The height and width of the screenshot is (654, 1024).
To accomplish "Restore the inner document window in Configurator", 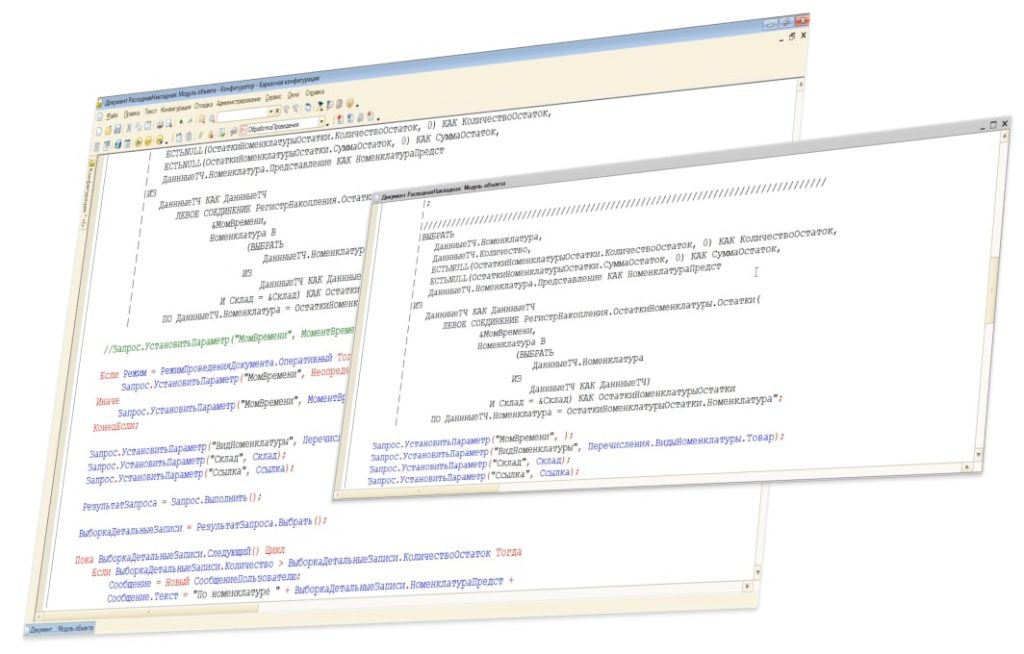I will (792, 37).
